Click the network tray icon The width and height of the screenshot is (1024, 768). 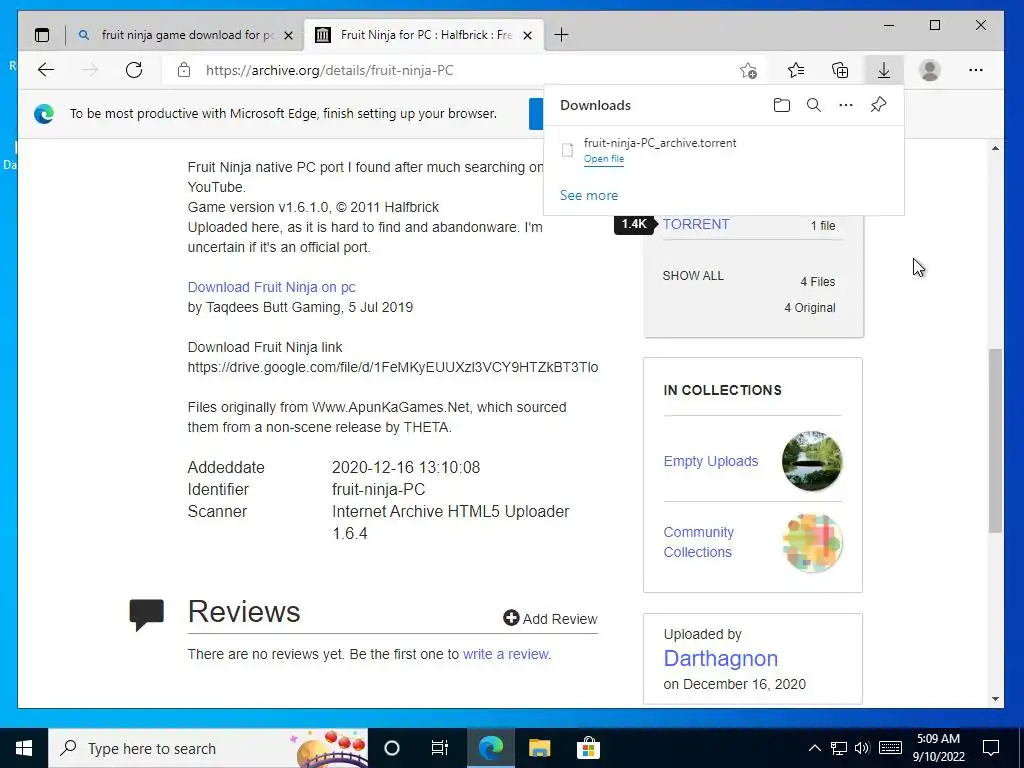(x=839, y=748)
